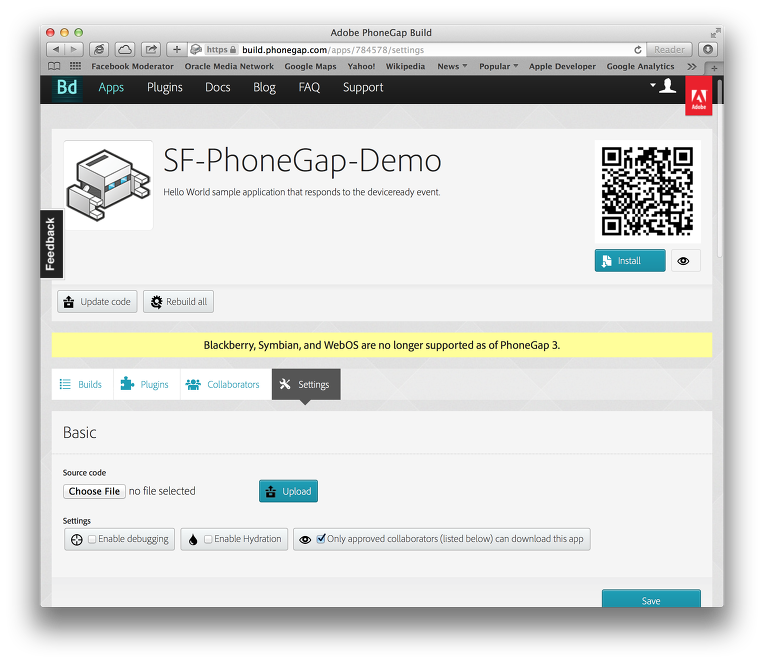
Task: Click the browser back arrow
Action: [x=56, y=49]
